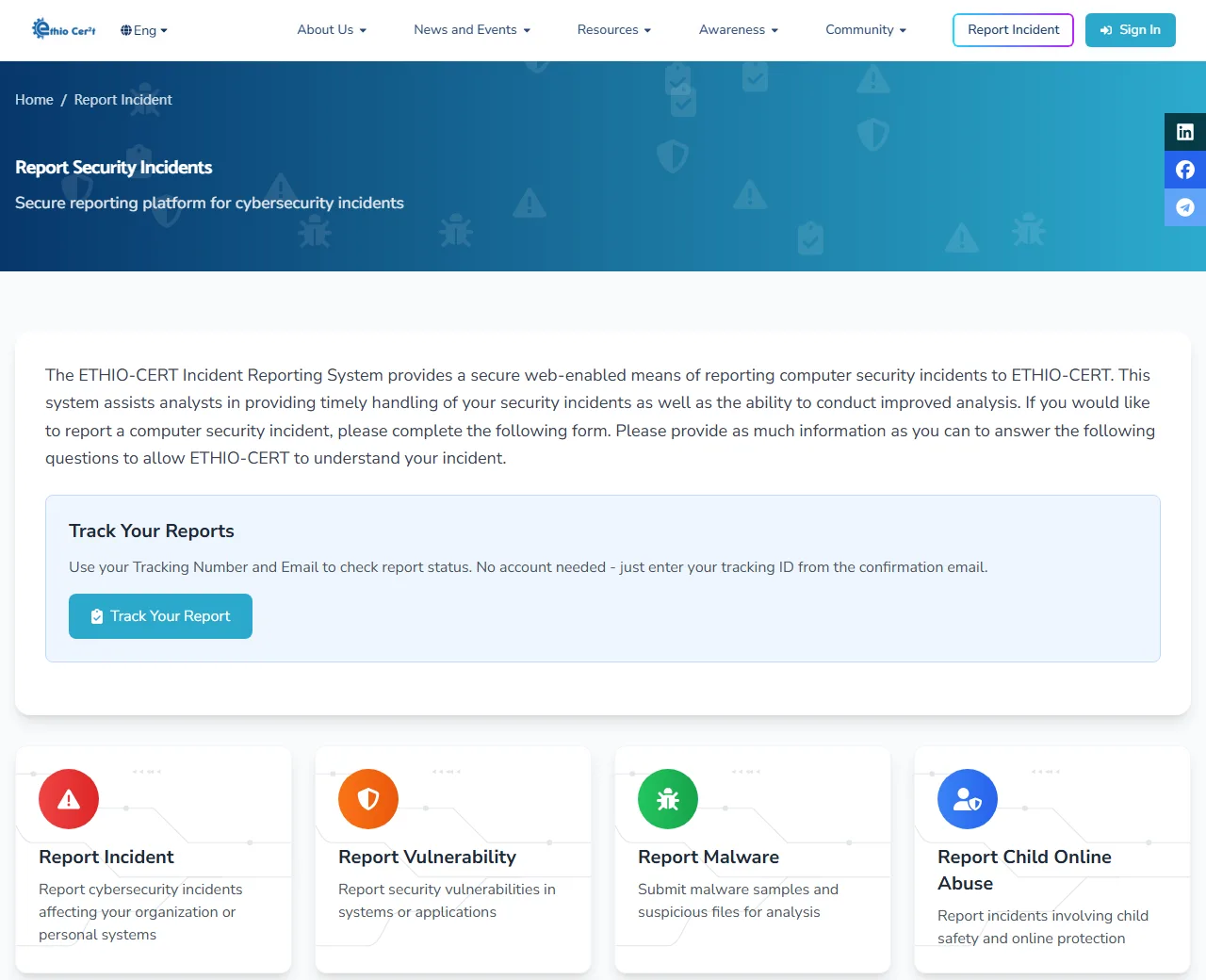Click the Report Incident breadcrumb item
Screen dimensions: 1206x980
(x=123, y=100)
